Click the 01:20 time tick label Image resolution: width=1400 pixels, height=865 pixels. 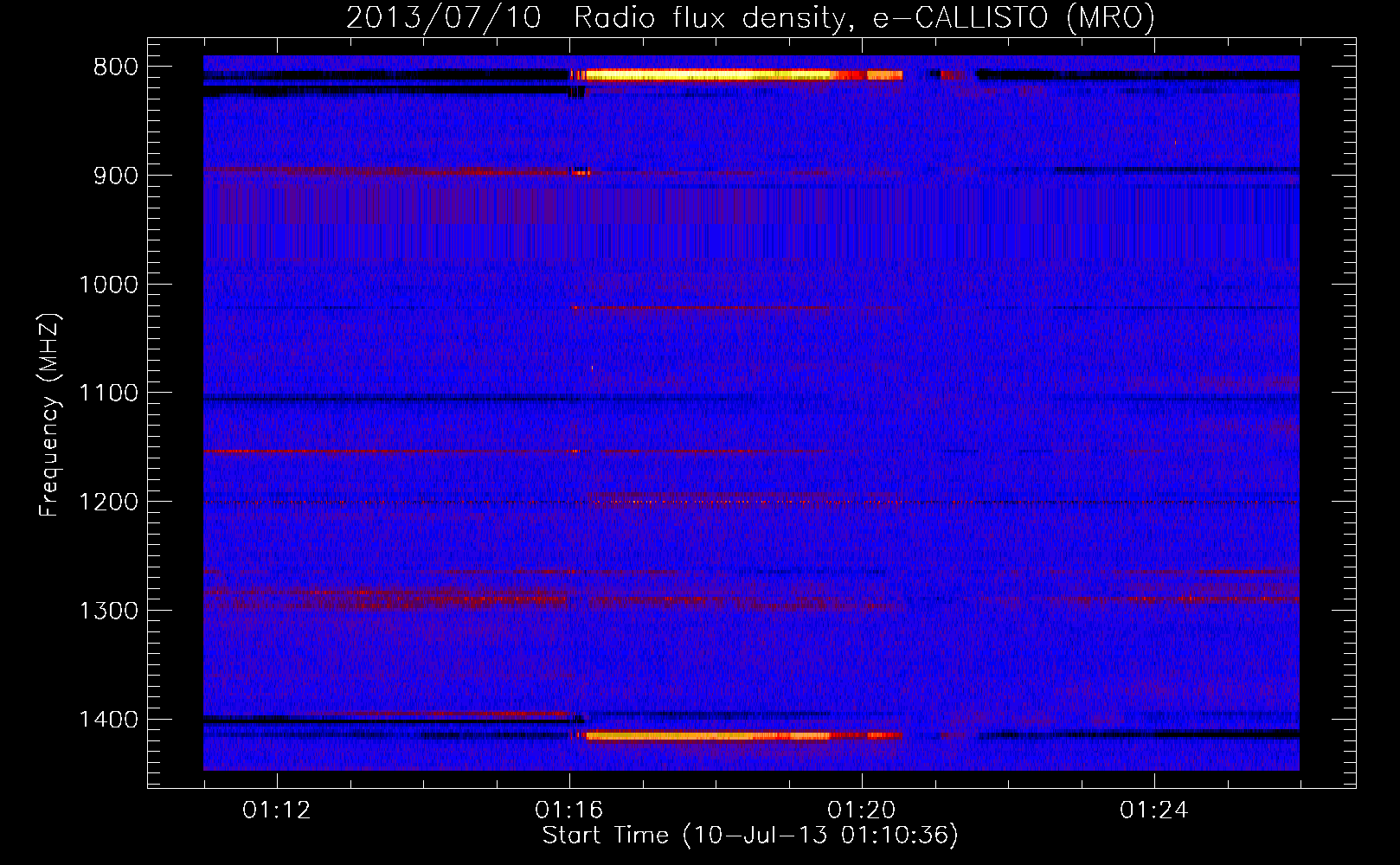[862, 811]
